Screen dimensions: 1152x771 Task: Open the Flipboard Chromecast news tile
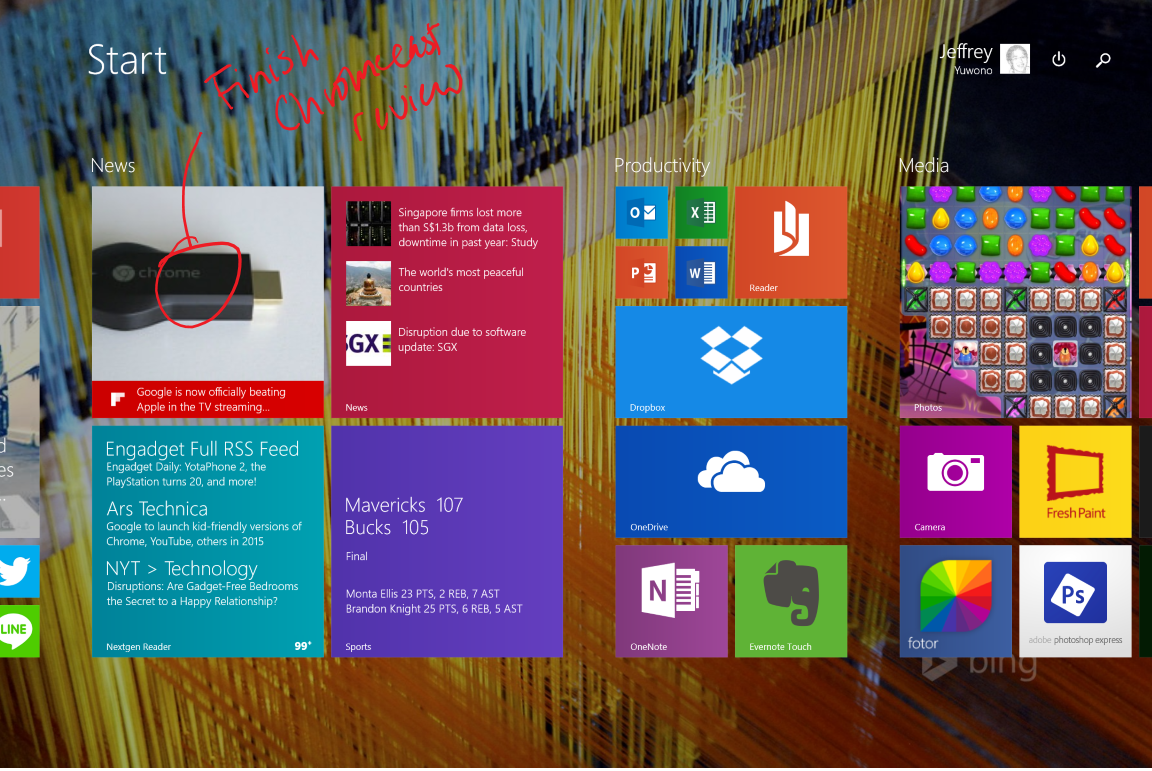pyautogui.click(x=208, y=301)
